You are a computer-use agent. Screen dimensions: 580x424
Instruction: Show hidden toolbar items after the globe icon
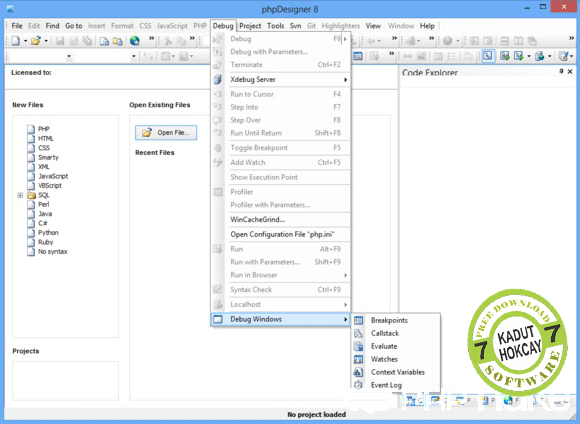click(x=151, y=38)
